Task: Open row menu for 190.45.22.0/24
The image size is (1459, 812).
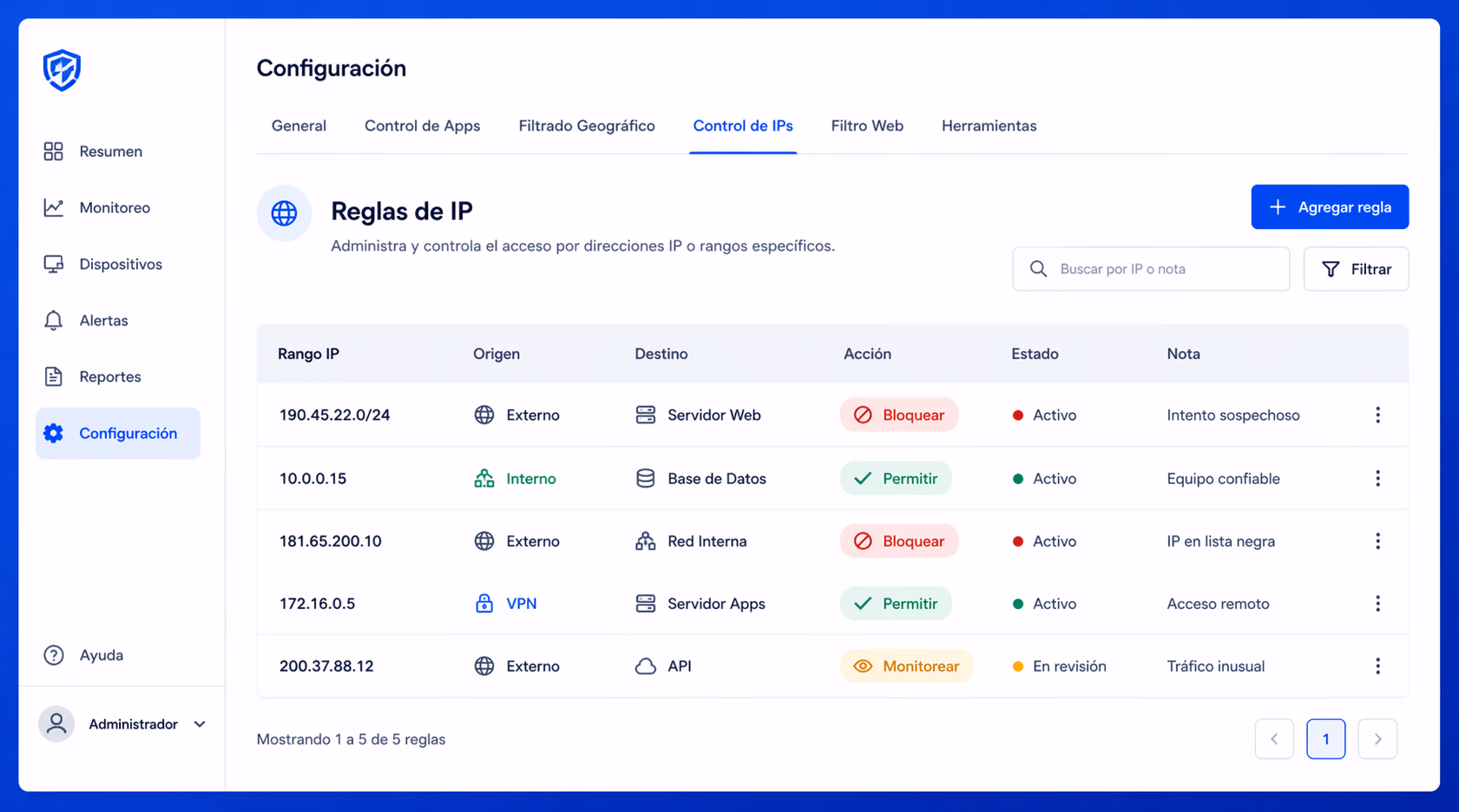Action: (x=1377, y=415)
